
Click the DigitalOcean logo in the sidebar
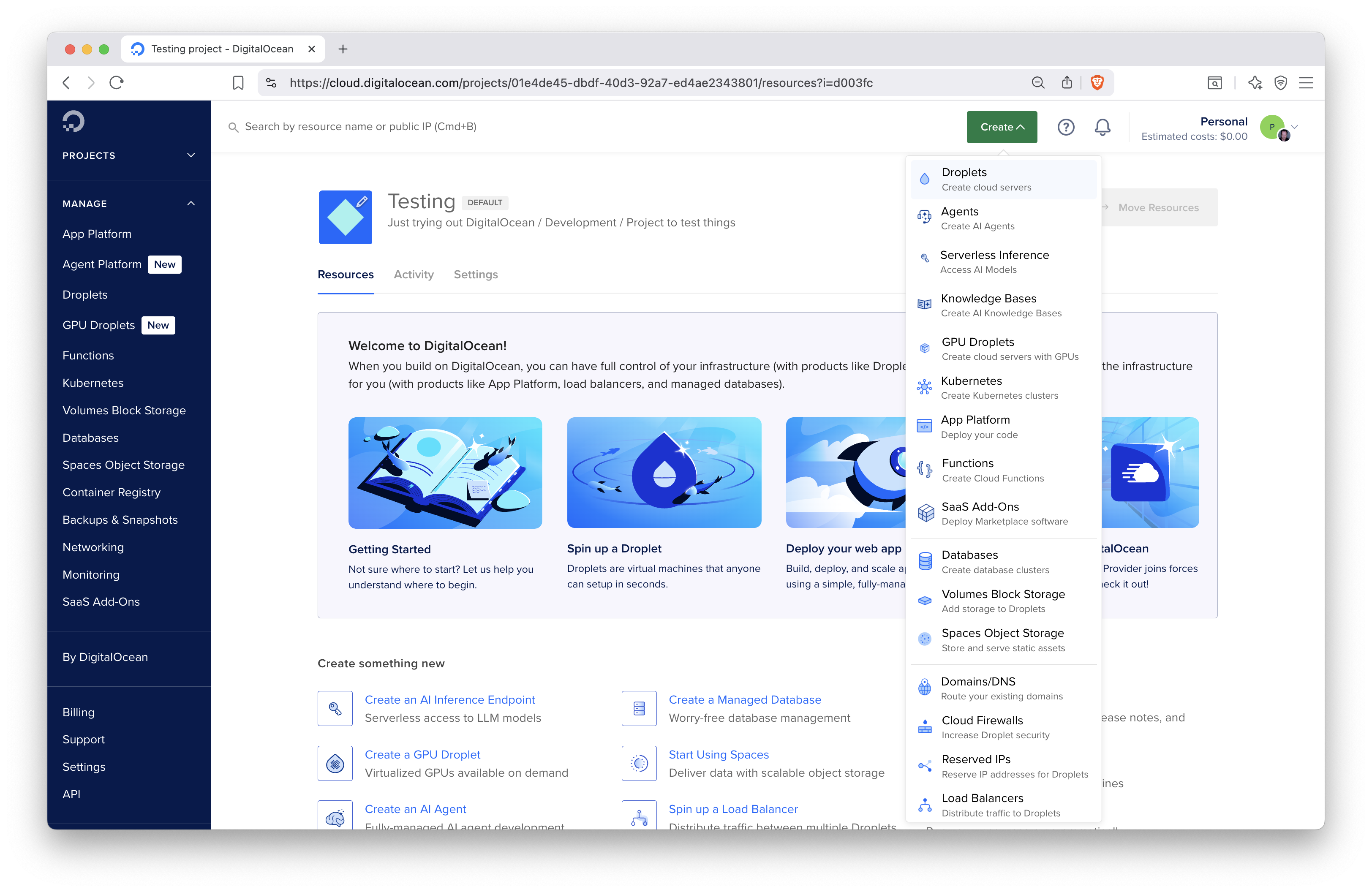pyautogui.click(x=73, y=121)
